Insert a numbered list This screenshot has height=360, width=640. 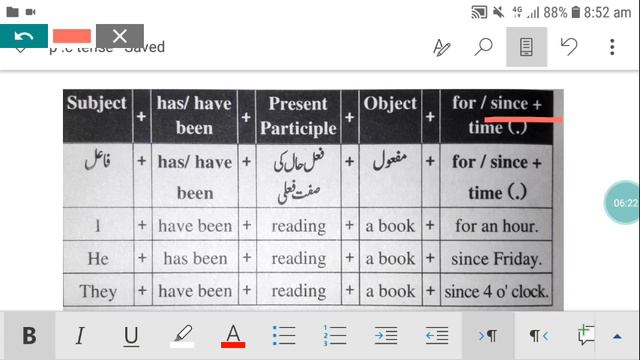click(x=335, y=336)
